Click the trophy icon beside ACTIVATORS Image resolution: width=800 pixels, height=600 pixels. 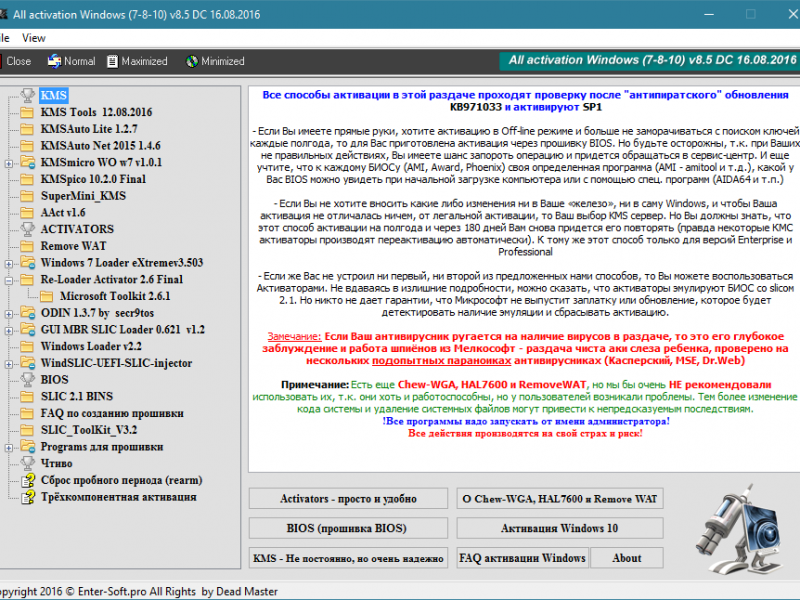(x=28, y=229)
